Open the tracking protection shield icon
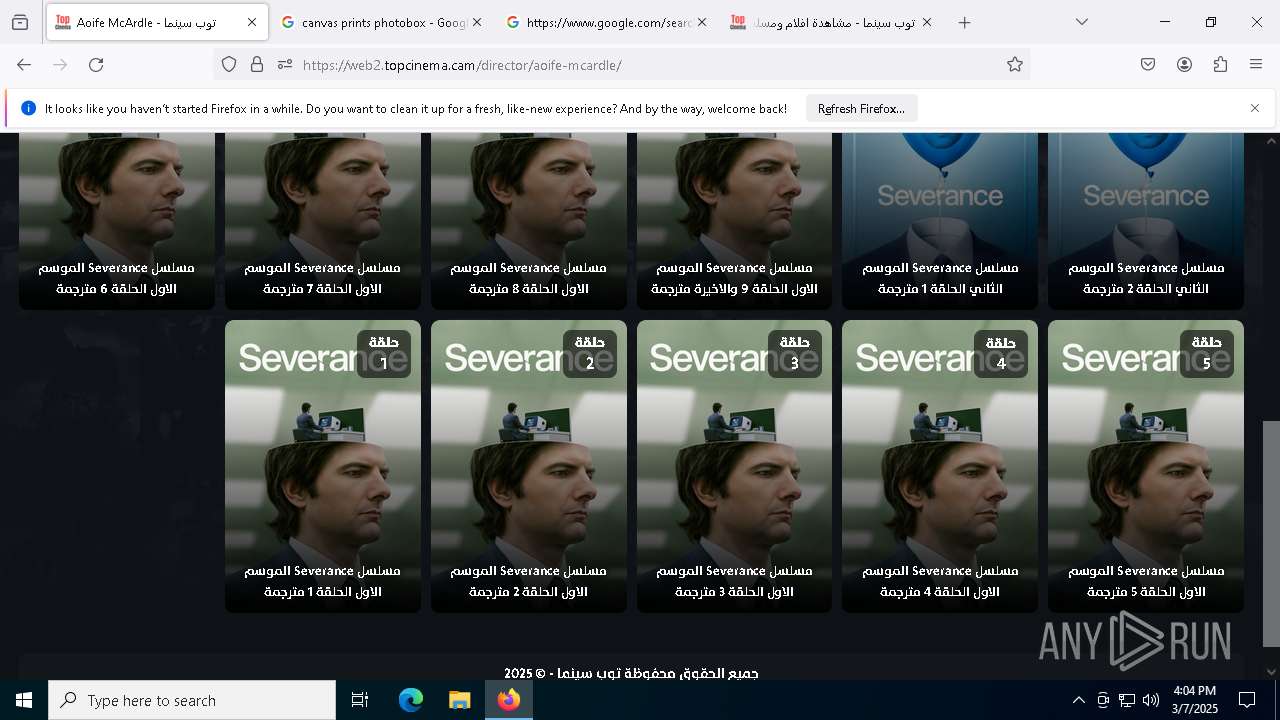 [229, 65]
